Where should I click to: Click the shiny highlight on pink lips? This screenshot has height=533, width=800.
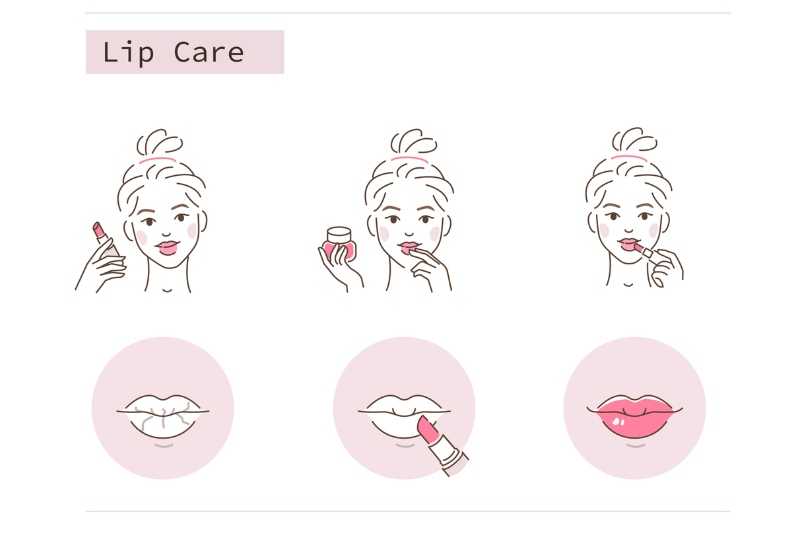pyautogui.click(x=618, y=421)
